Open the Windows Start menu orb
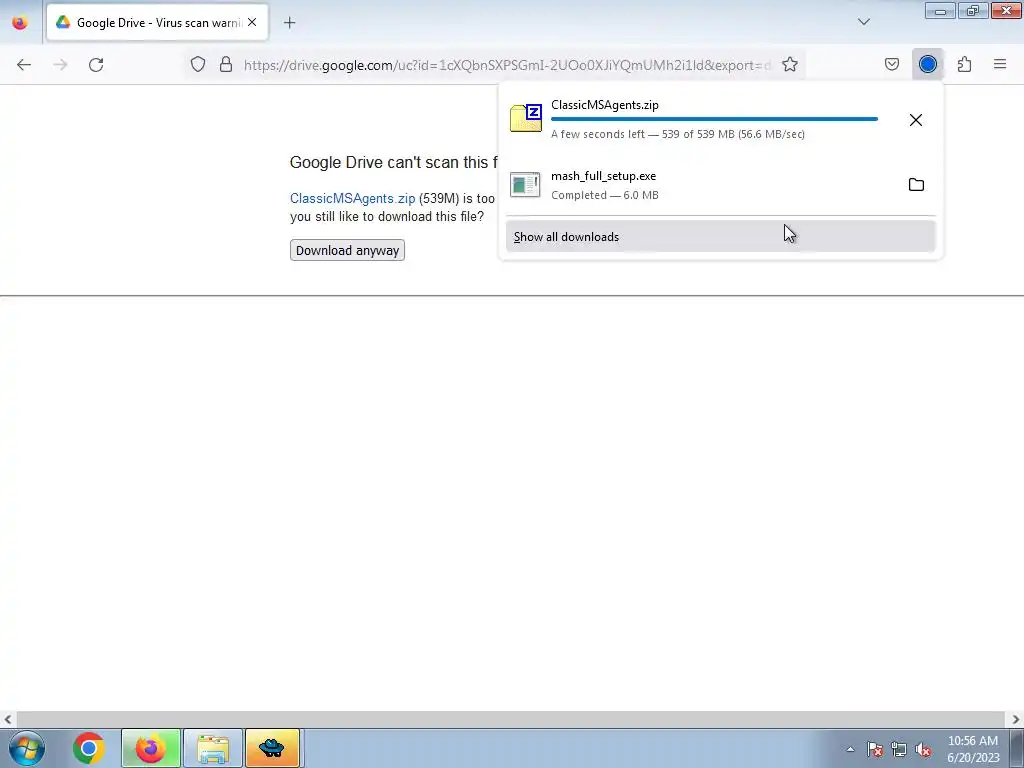Viewport: 1024px width, 768px height. tap(27, 748)
